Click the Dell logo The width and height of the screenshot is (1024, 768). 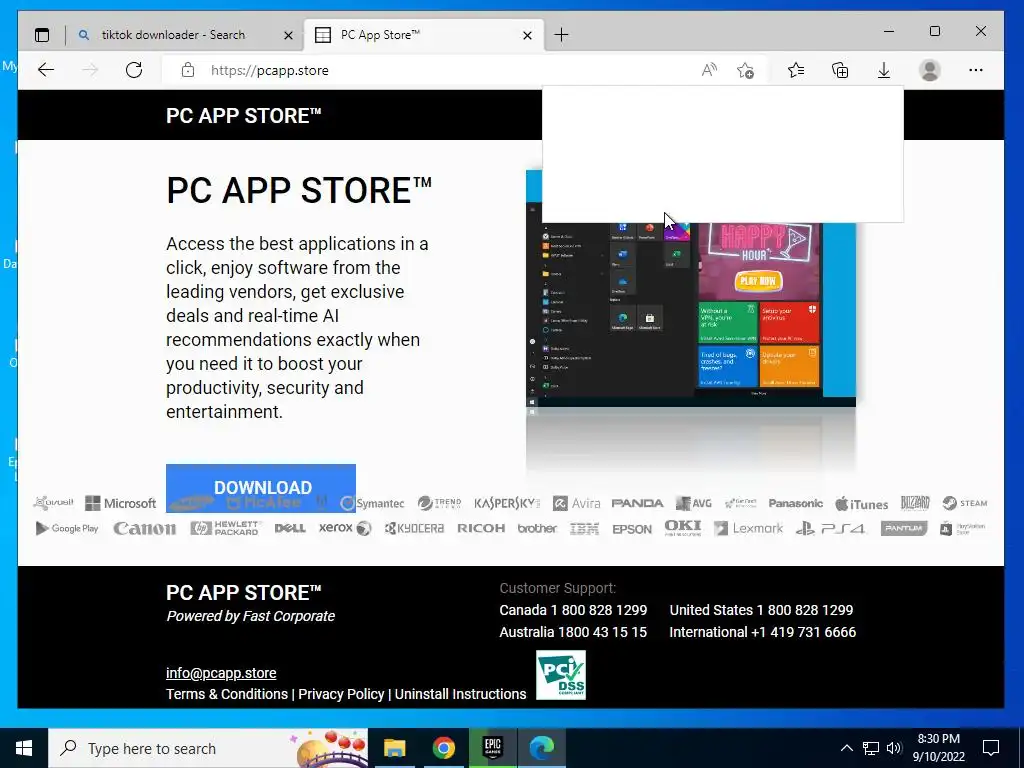[x=290, y=528]
